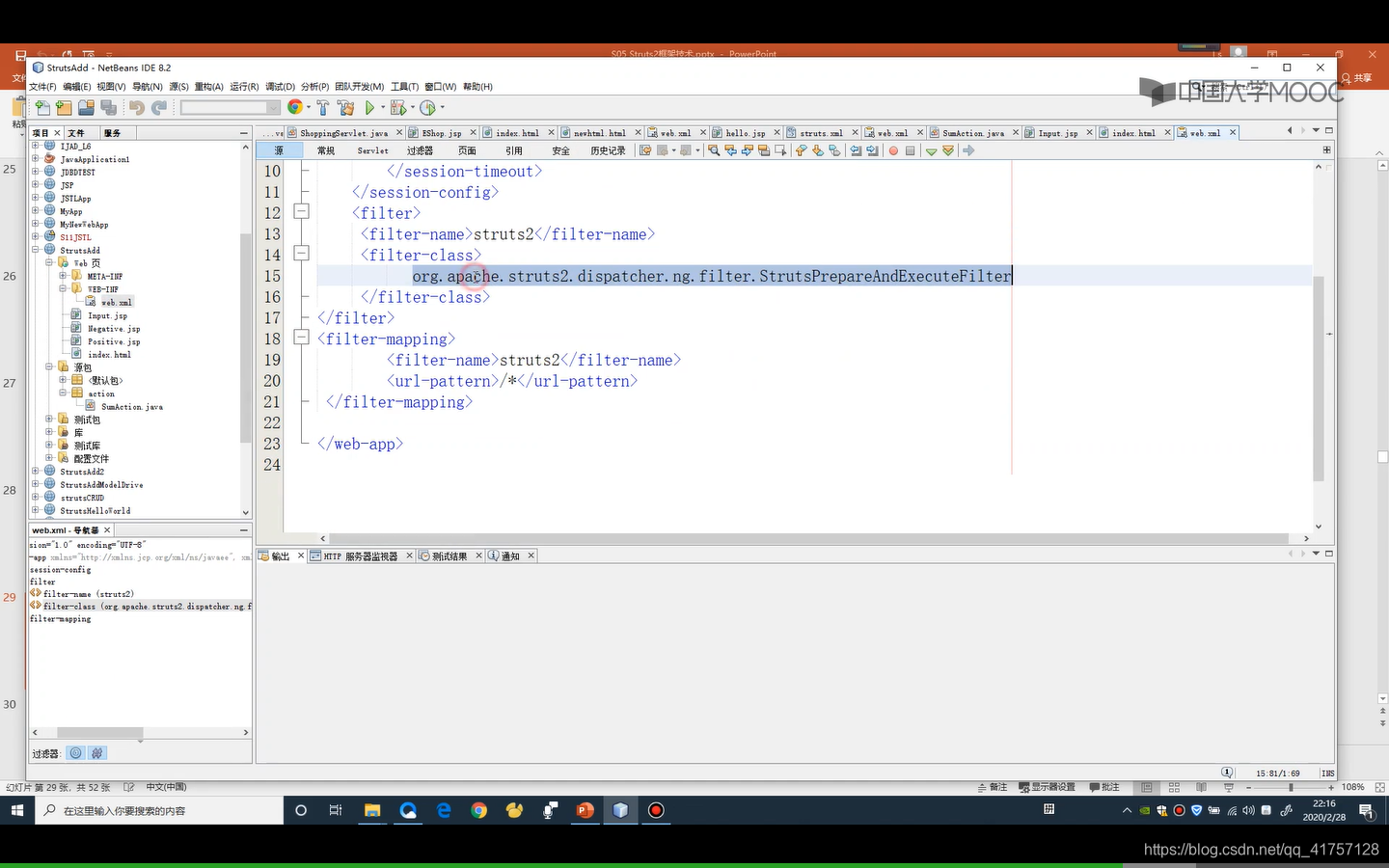Screen dimensions: 1389x868
Task: Click the Save All toolbar icon
Action: (x=108, y=108)
